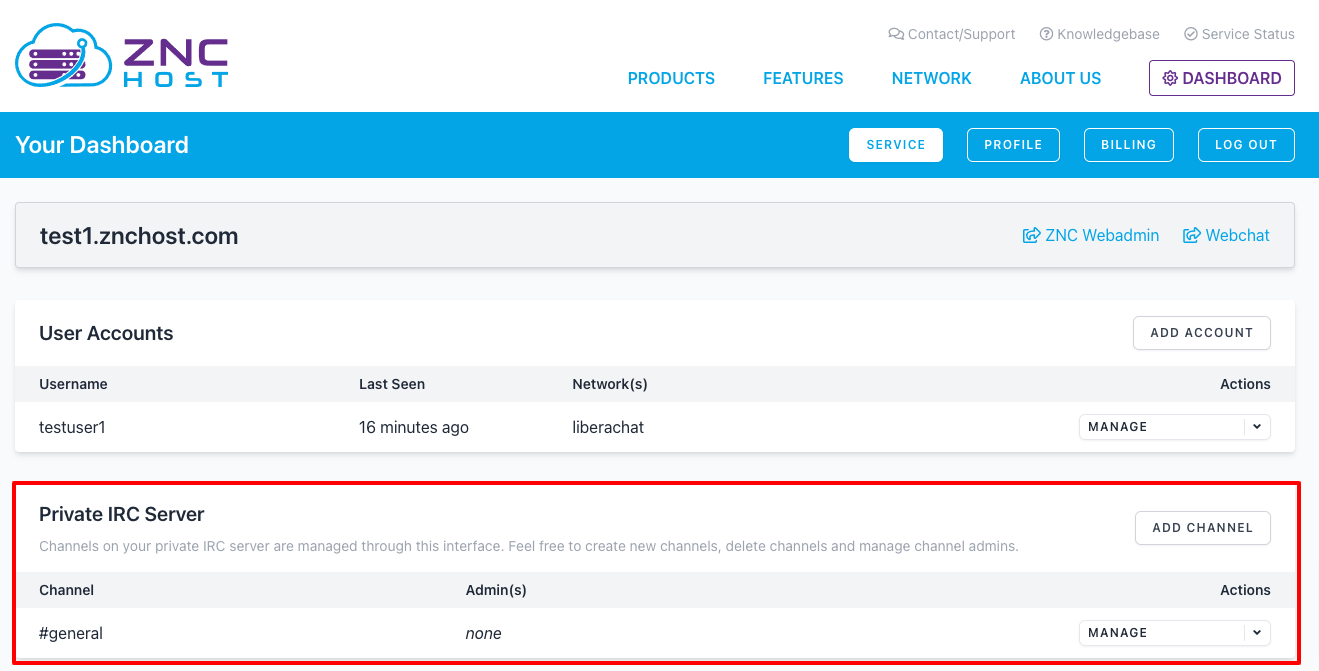Expand dropdown arrow for testuser1 Manage

point(1257,427)
